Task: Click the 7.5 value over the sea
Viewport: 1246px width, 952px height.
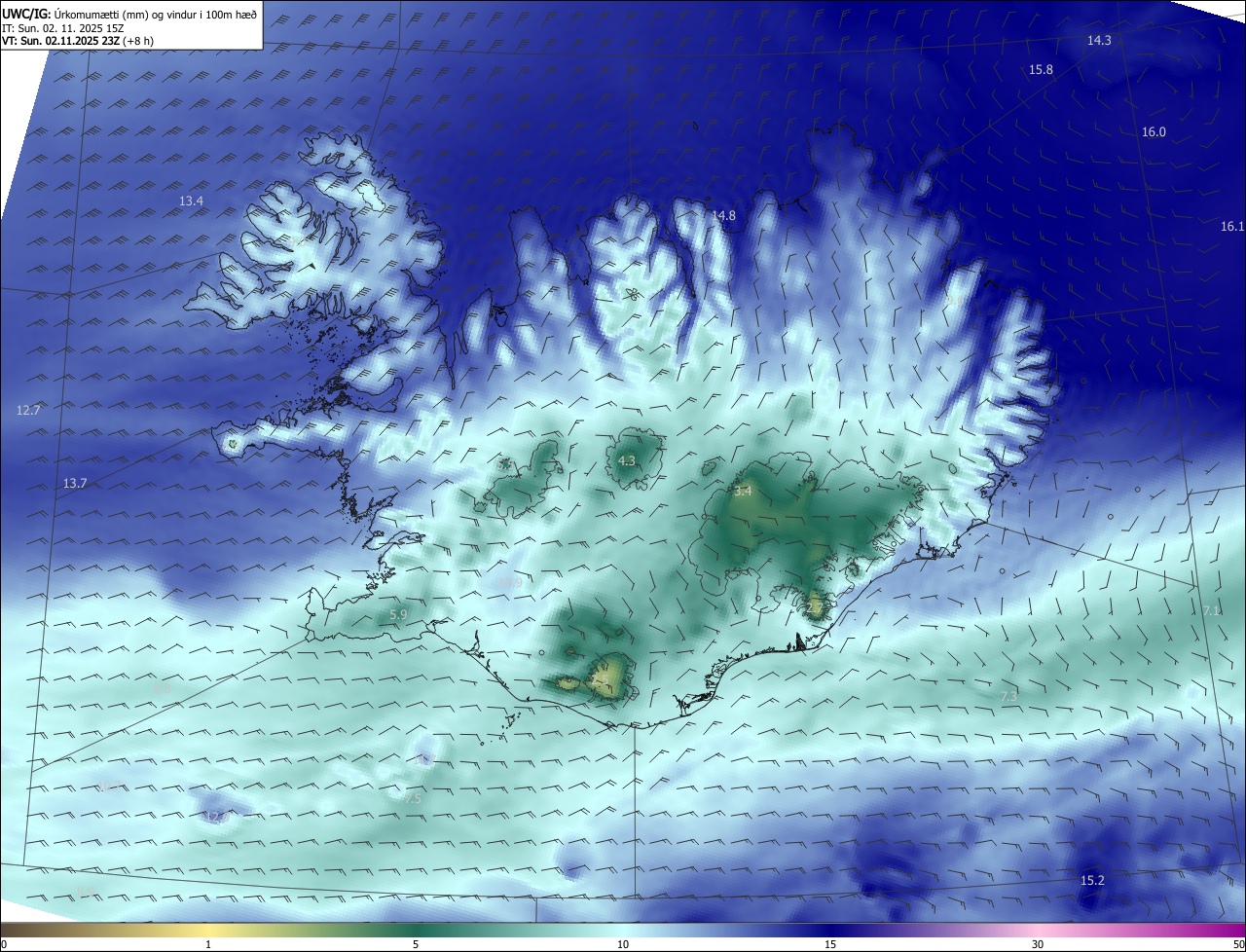Action: [x=413, y=798]
